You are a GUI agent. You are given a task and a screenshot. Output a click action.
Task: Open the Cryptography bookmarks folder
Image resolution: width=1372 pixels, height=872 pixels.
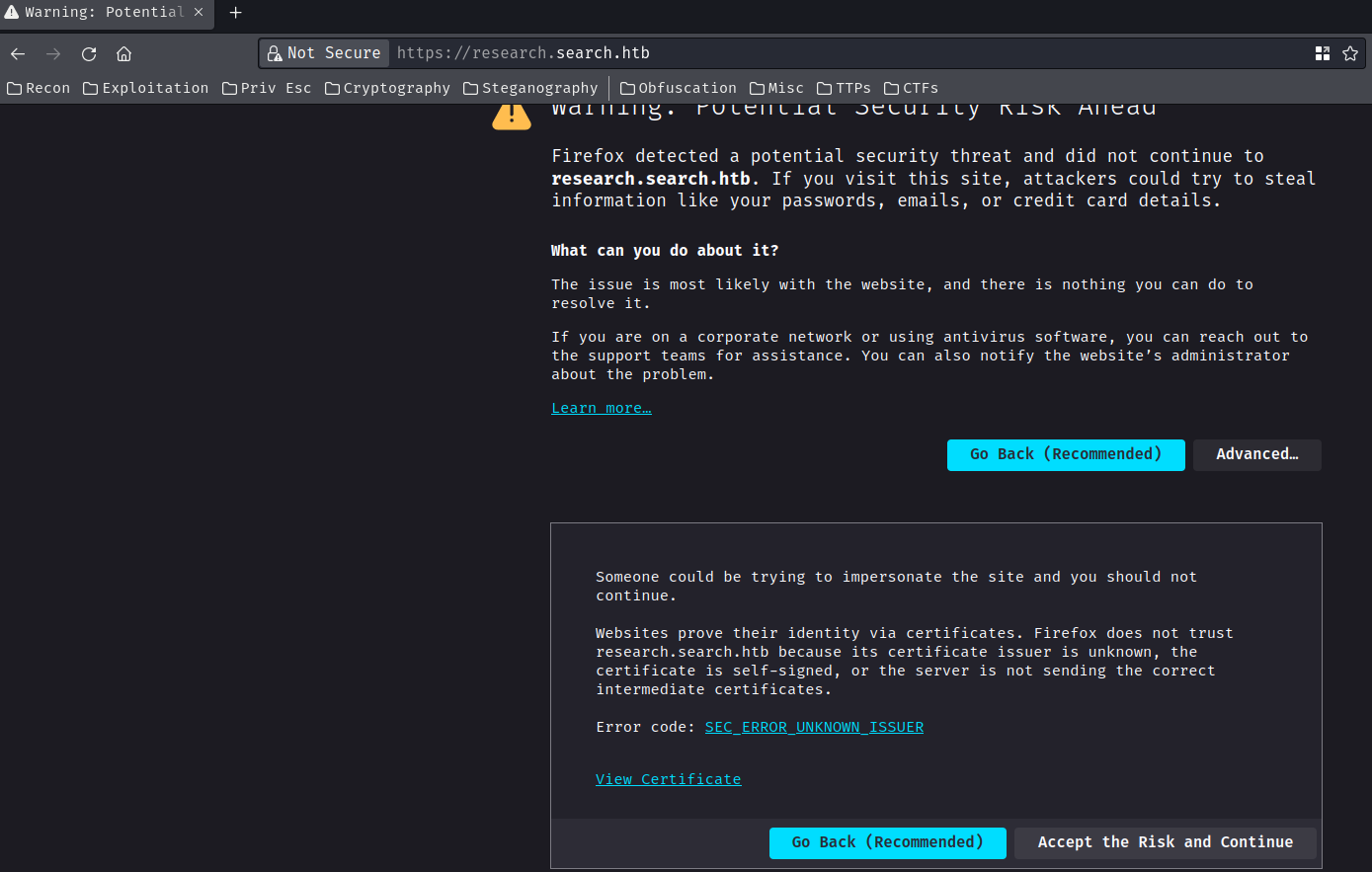point(387,88)
